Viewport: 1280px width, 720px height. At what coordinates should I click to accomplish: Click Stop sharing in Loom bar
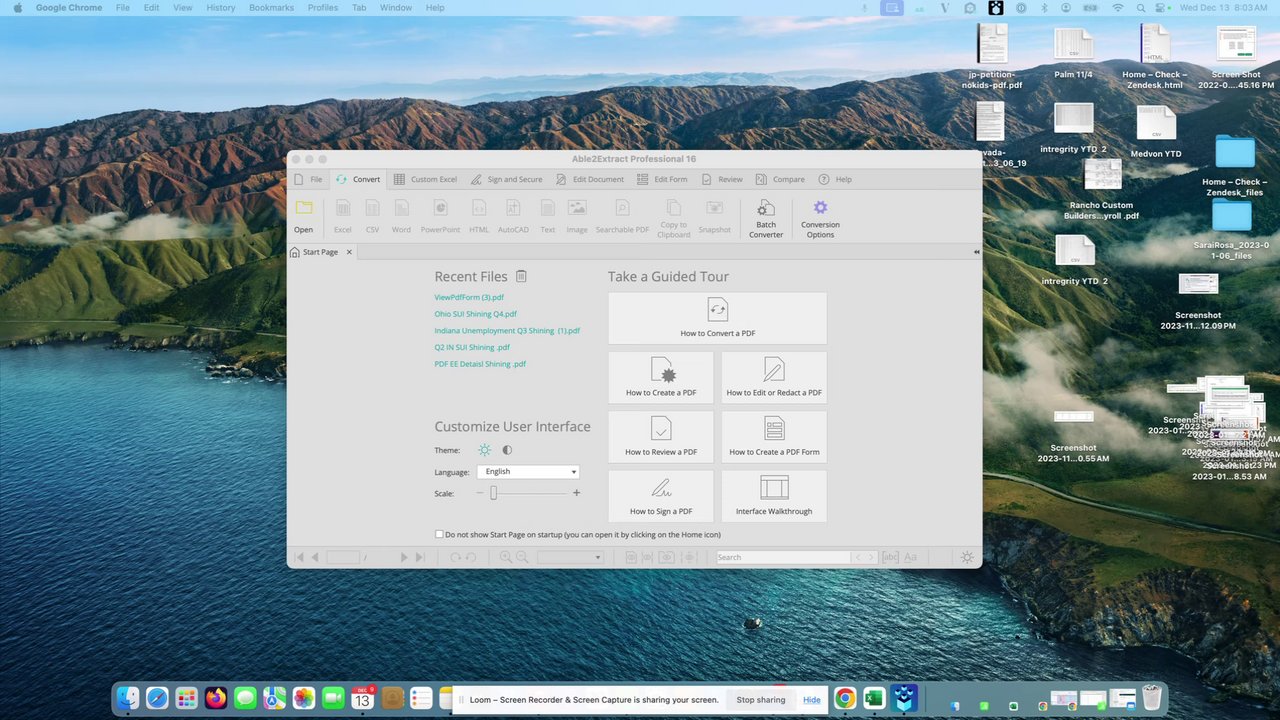tap(761, 700)
